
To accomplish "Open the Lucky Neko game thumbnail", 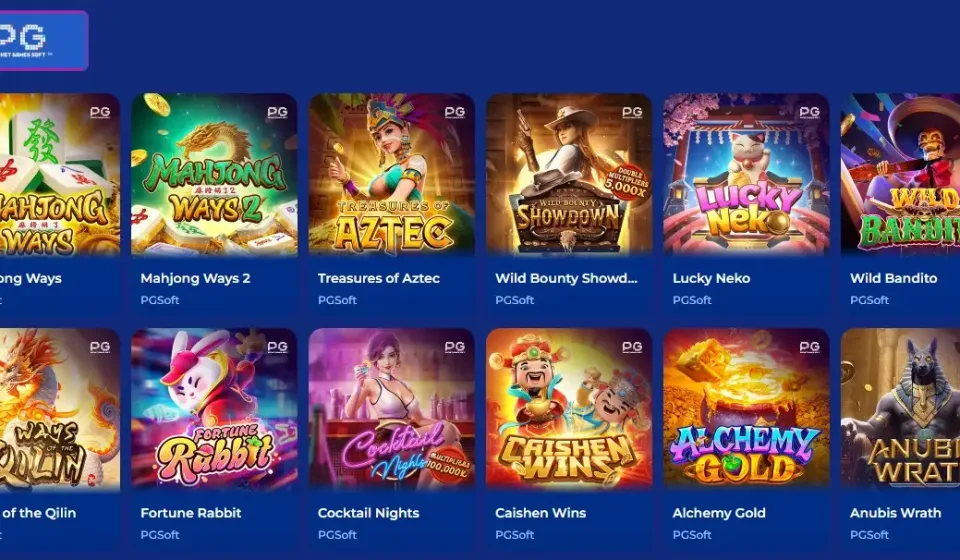I will [746, 175].
